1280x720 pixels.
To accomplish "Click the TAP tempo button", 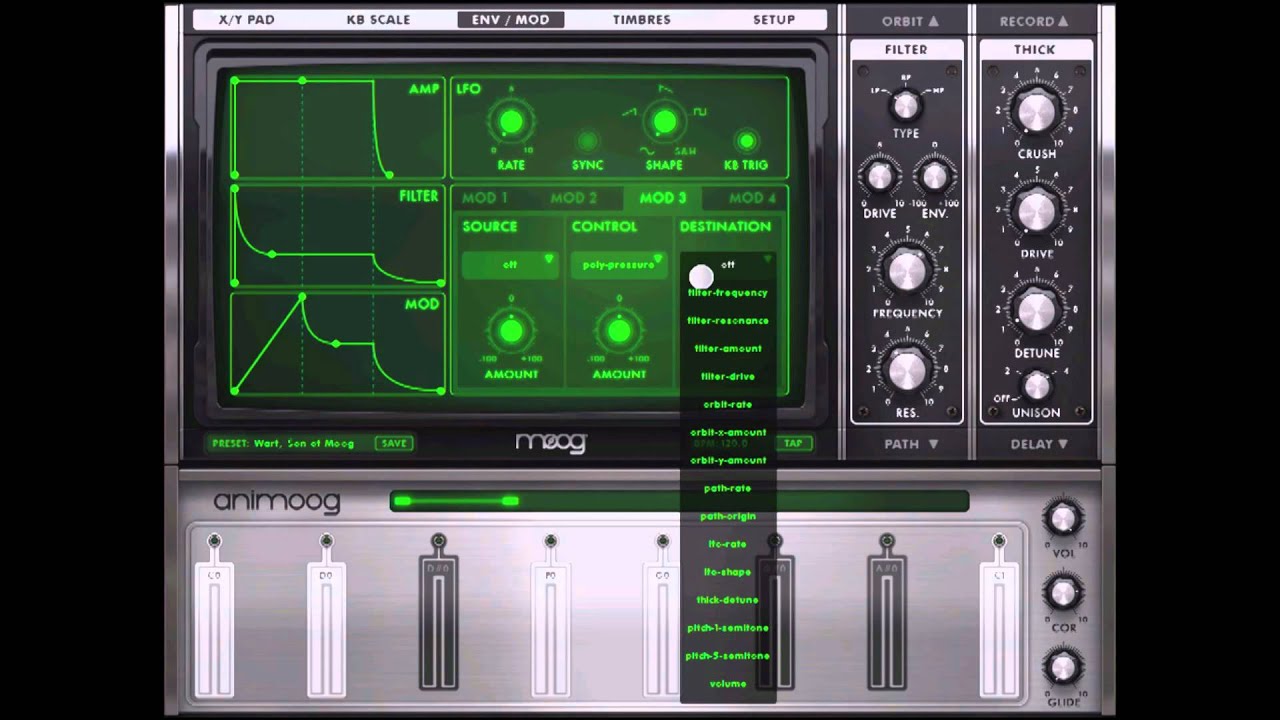I will pos(793,443).
